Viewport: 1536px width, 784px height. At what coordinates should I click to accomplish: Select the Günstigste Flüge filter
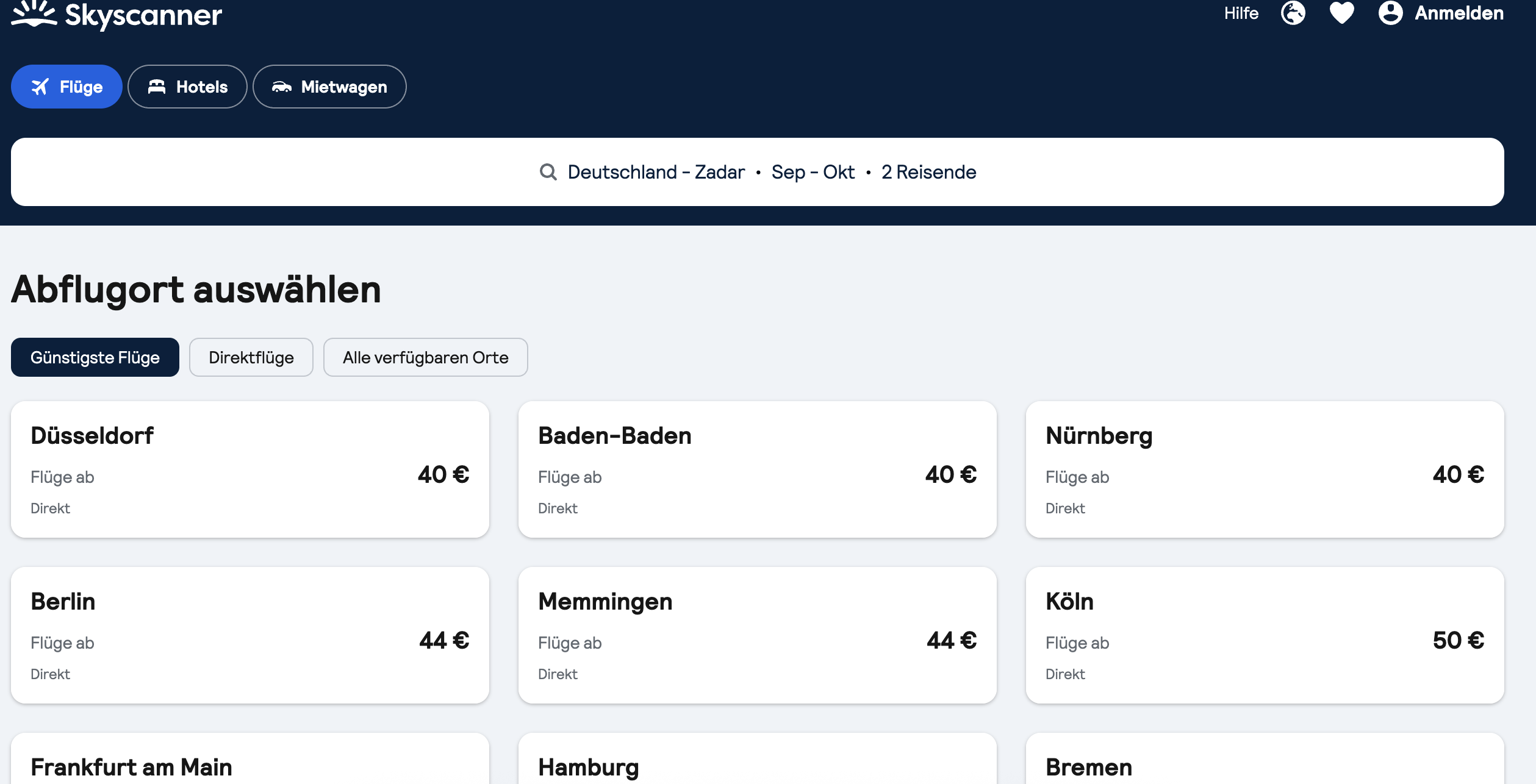pos(95,357)
